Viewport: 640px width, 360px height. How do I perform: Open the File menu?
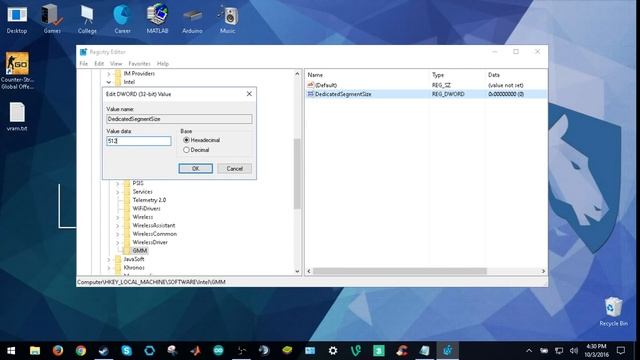83,64
